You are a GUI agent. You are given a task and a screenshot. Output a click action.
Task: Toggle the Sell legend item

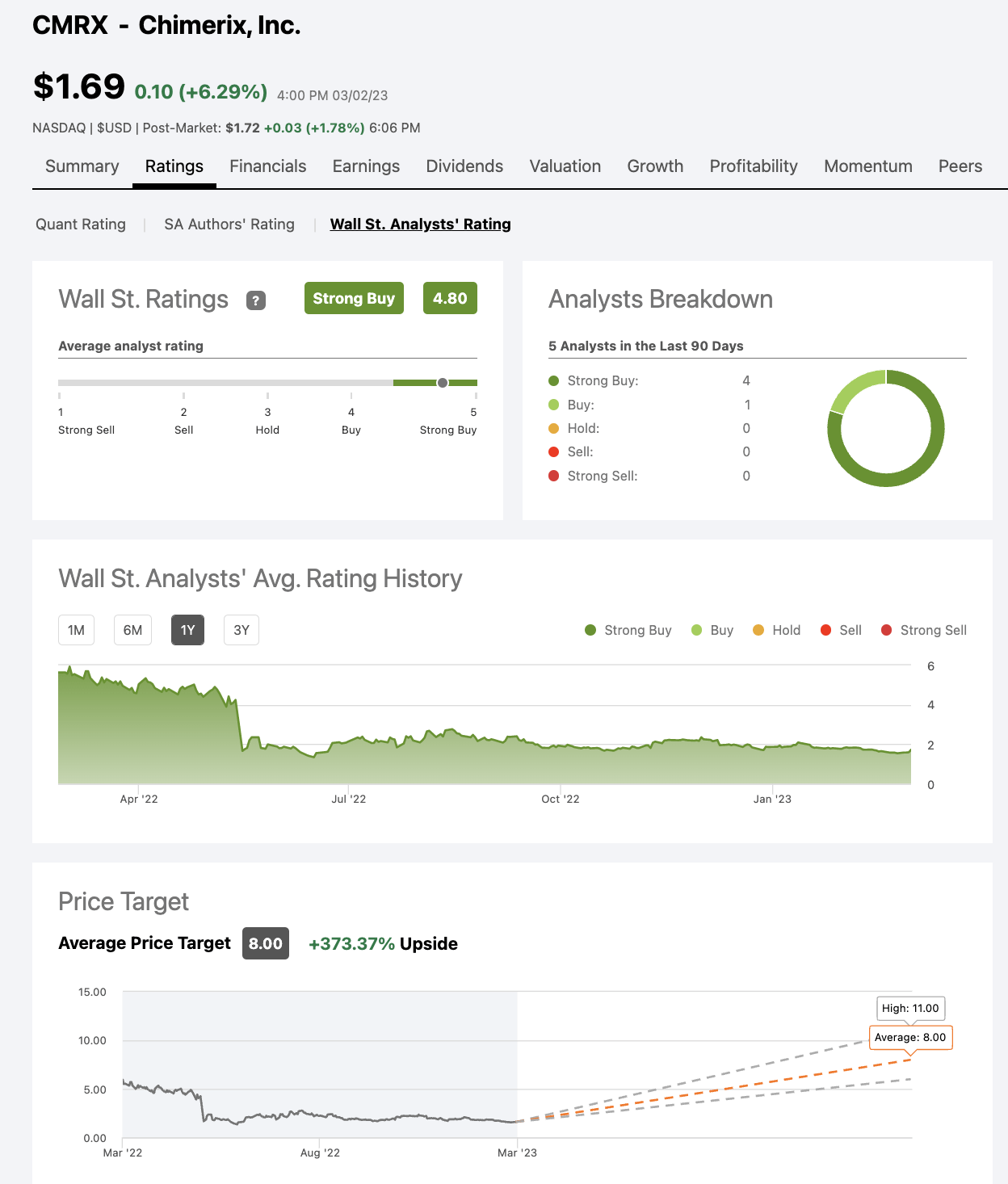[x=841, y=630]
